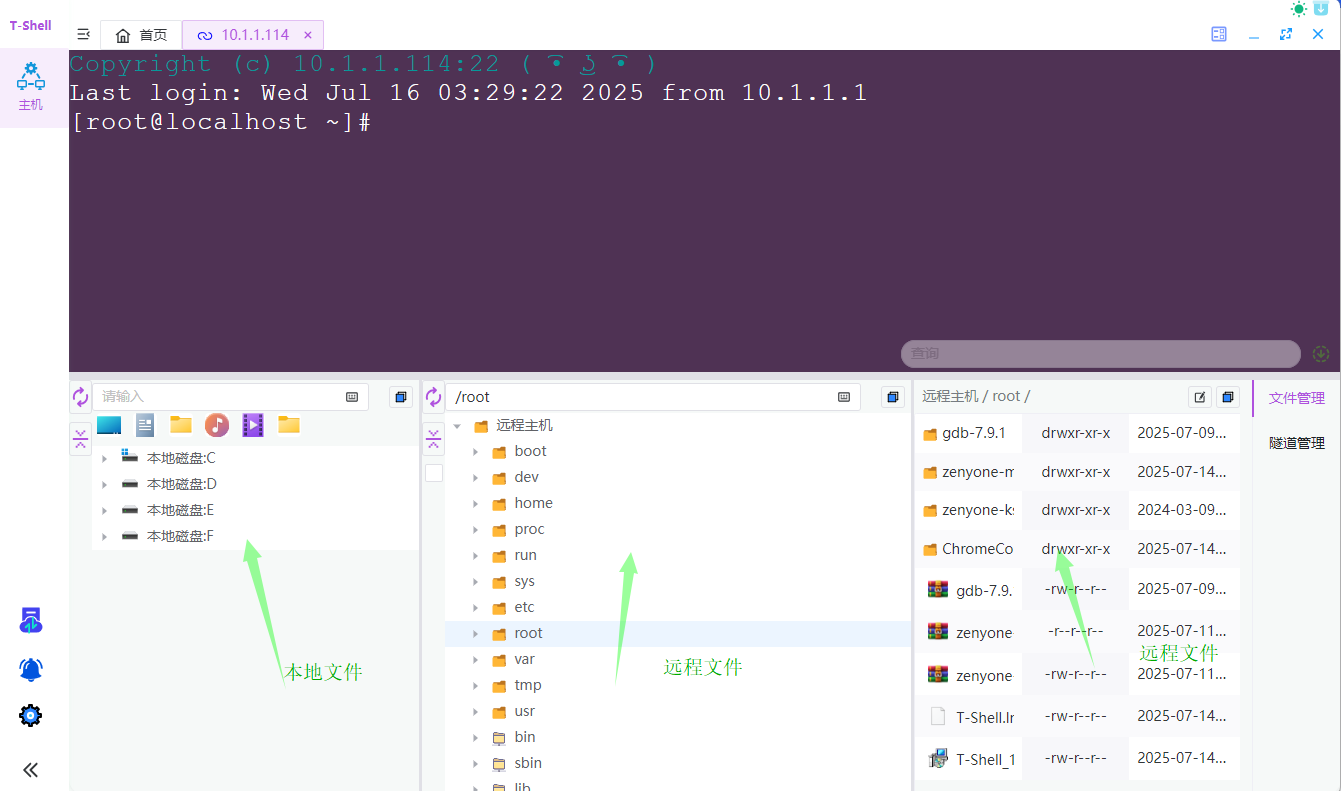Collapse the left sidebar with double chevron
Screen dimensions: 1341x791
[x=31, y=769]
